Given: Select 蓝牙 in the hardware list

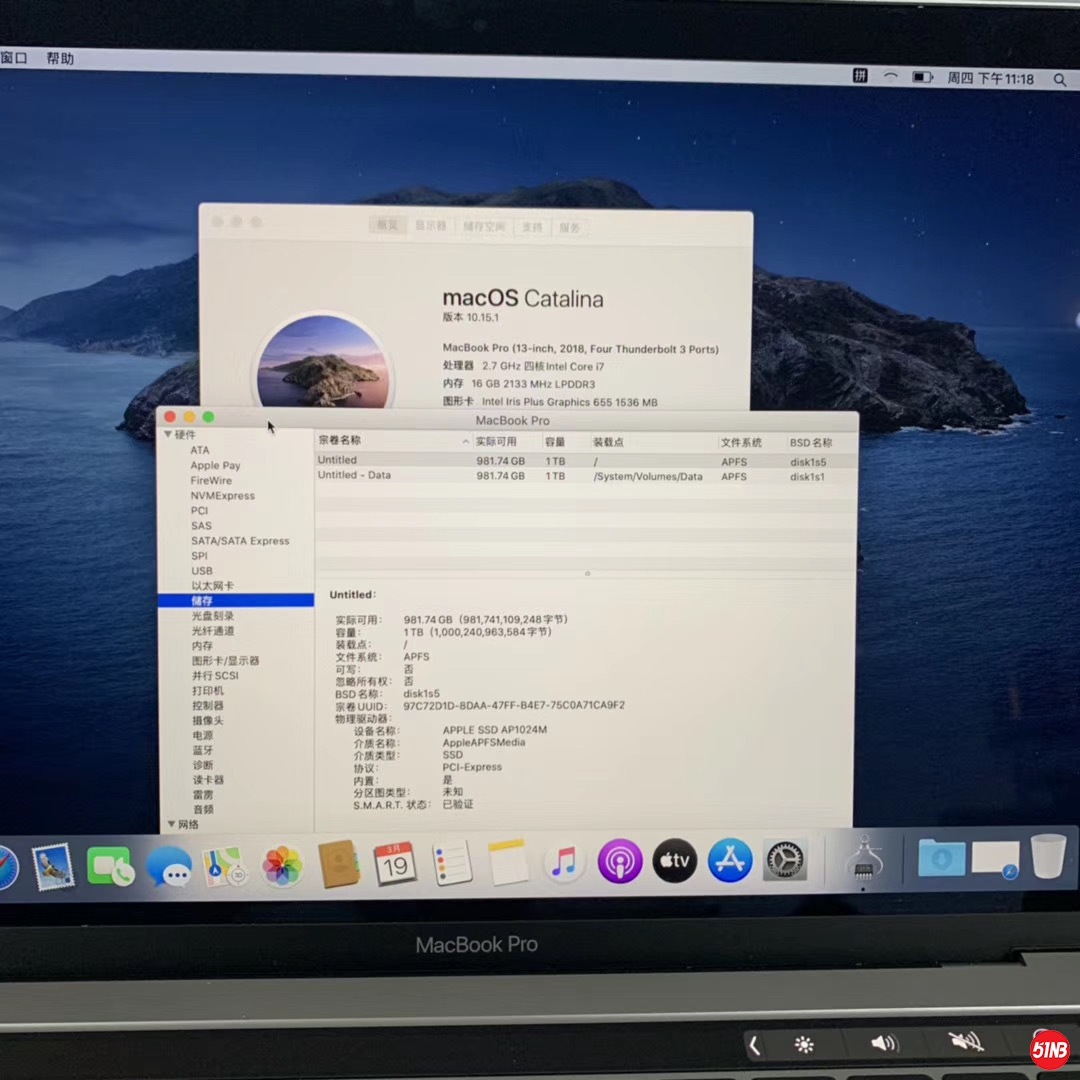Looking at the screenshot, I should tap(202, 750).
